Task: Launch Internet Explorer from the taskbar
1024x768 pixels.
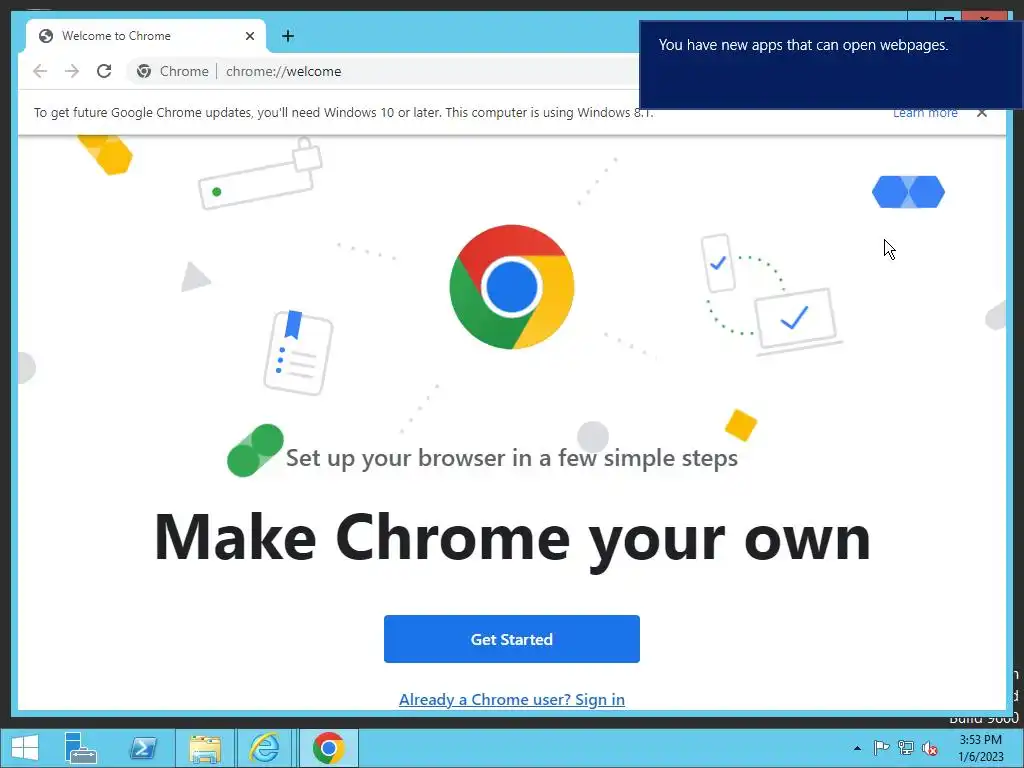Action: (x=264, y=748)
